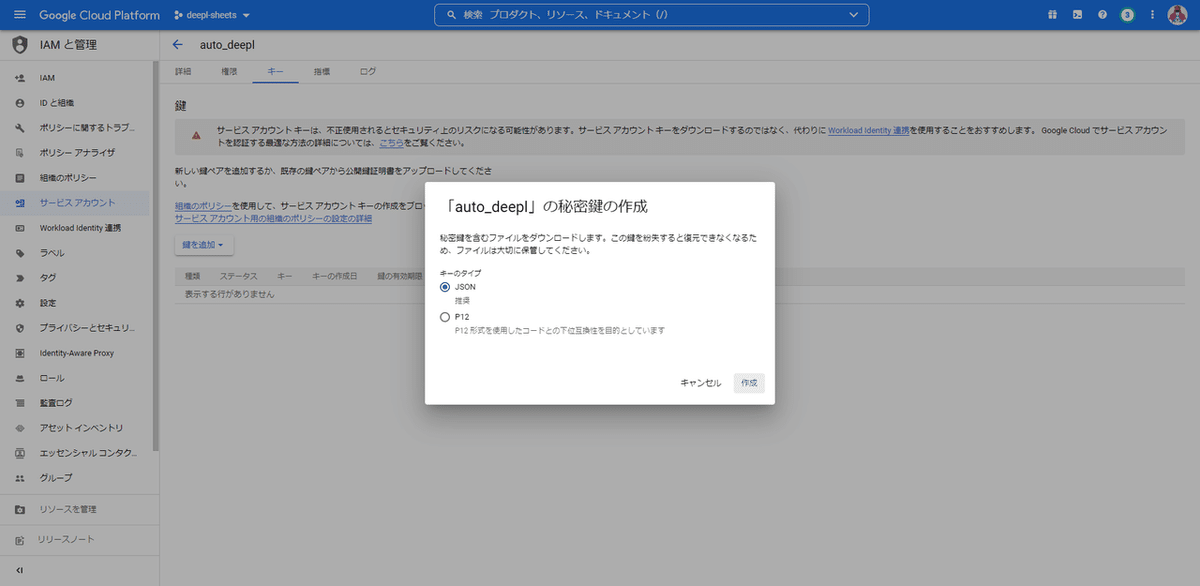Open the three-dot settings menu
1200x586 pixels.
[1153, 15]
